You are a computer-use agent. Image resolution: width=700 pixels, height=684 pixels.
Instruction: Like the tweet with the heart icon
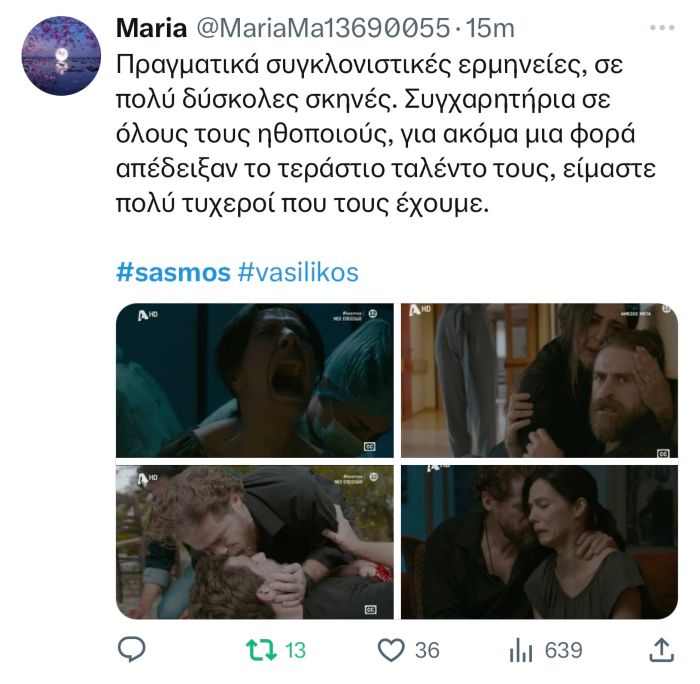(391, 650)
